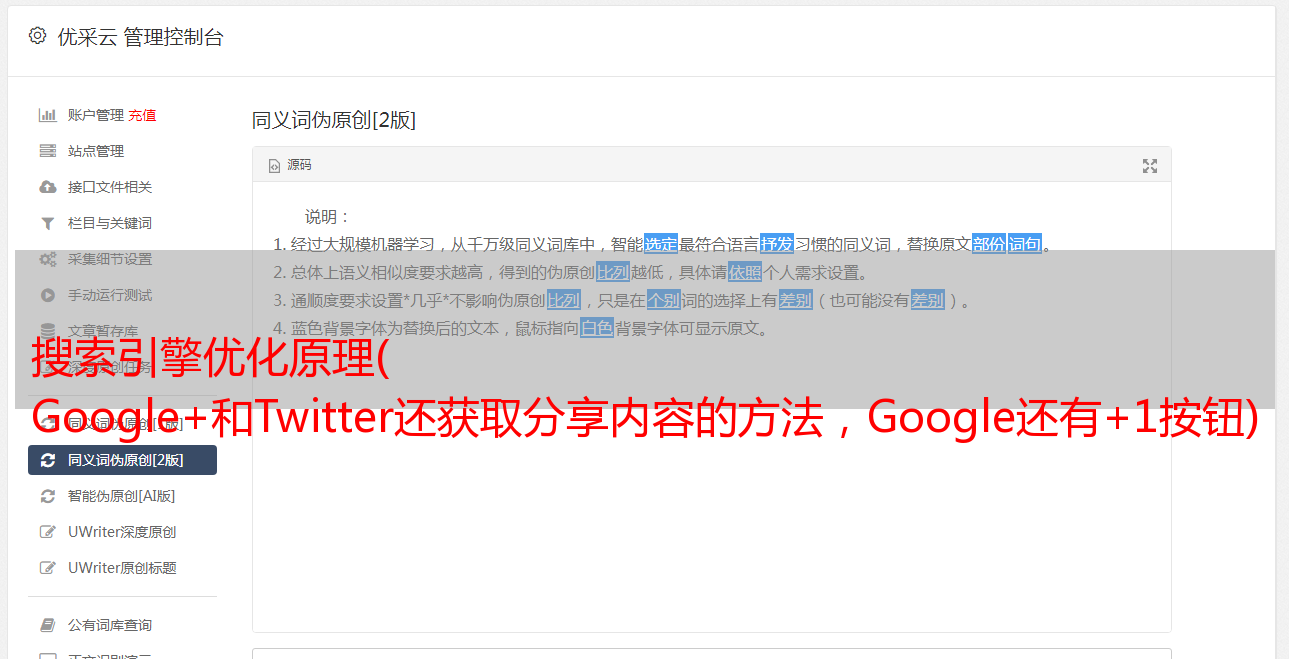Image resolution: width=1289 pixels, height=659 pixels.
Task: Click the edit icon beside UWriter深度原创
Action: point(47,532)
